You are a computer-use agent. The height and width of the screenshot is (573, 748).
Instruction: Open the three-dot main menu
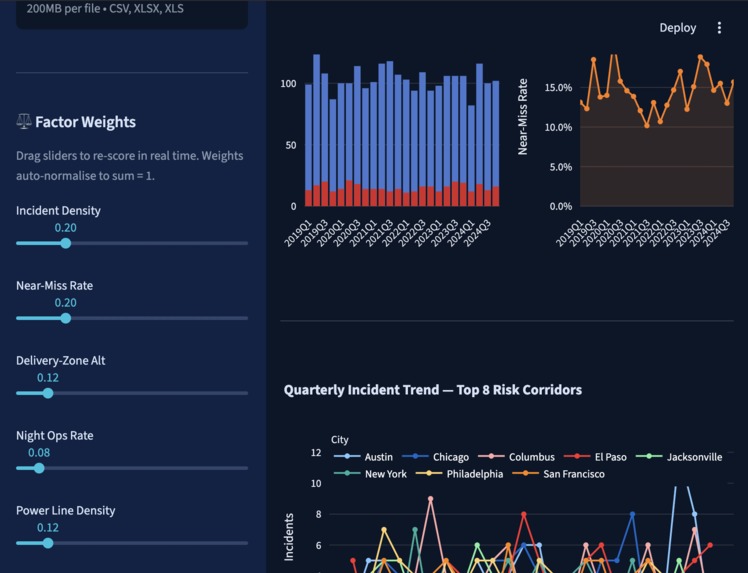click(719, 28)
